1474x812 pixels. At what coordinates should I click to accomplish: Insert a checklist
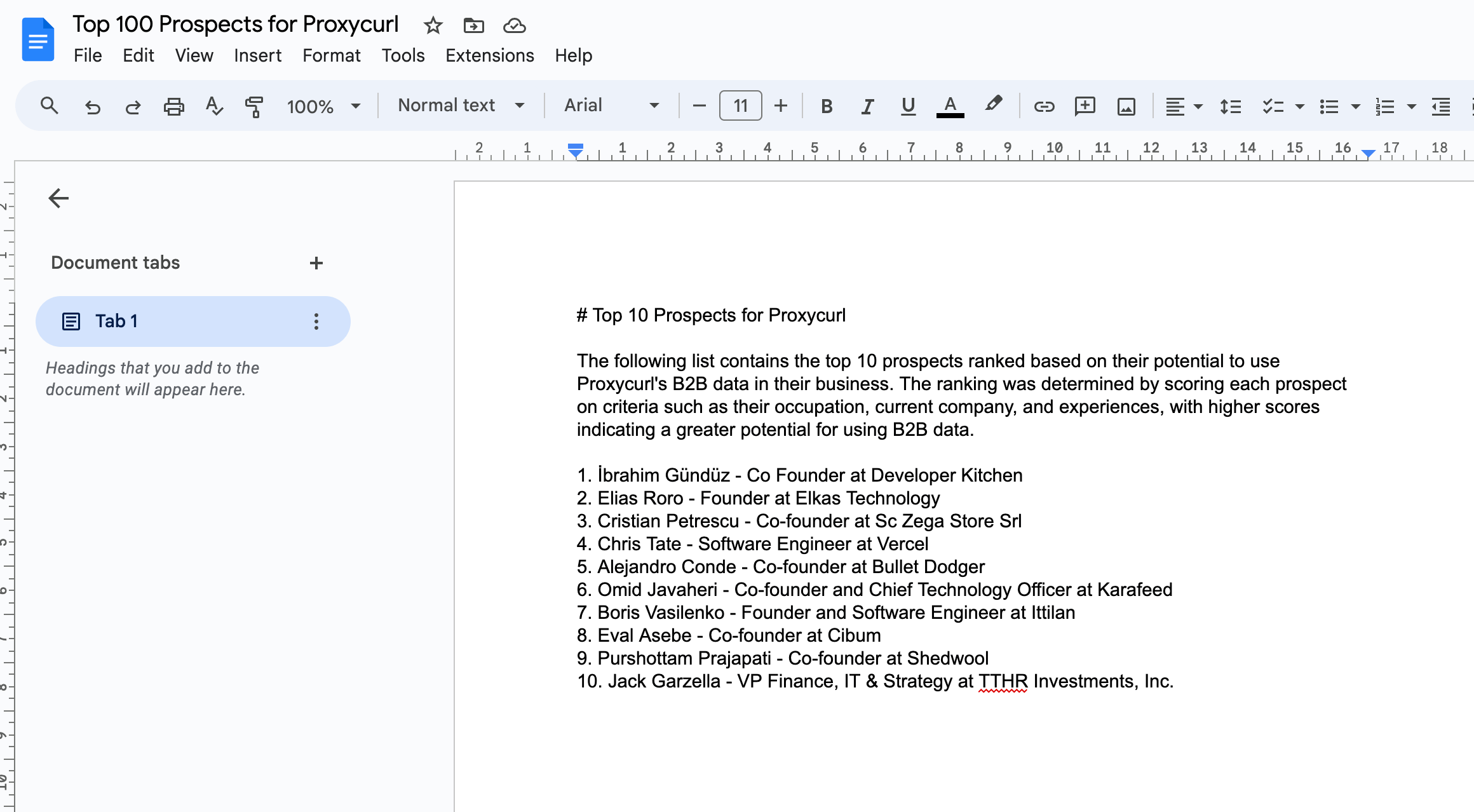pos(1273,106)
